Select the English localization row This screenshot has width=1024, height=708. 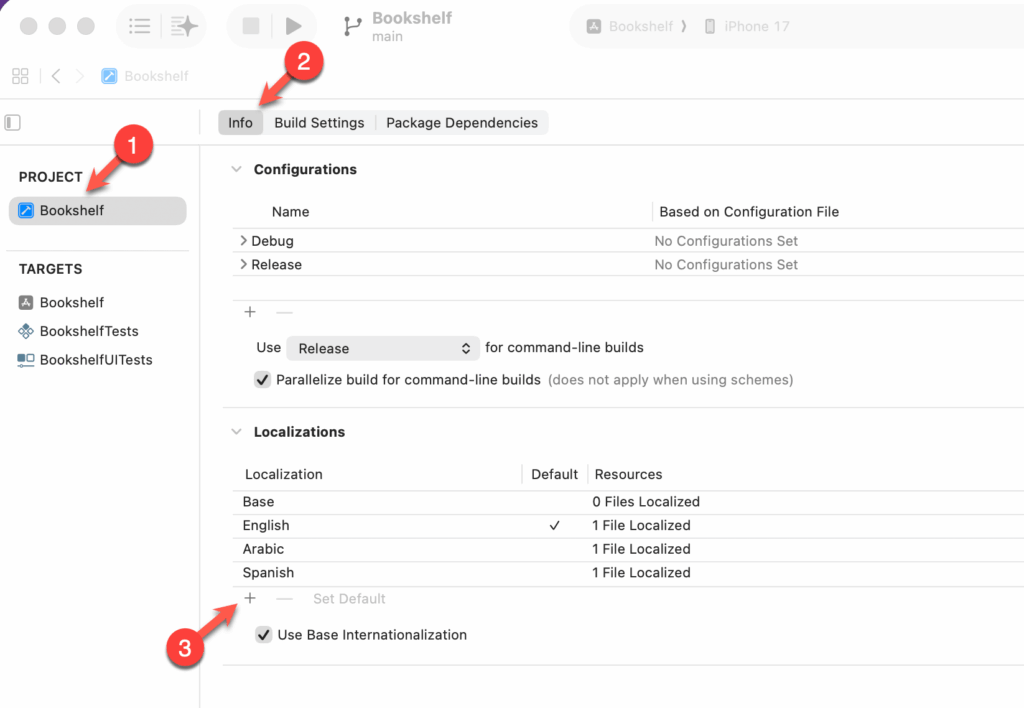click(627, 525)
